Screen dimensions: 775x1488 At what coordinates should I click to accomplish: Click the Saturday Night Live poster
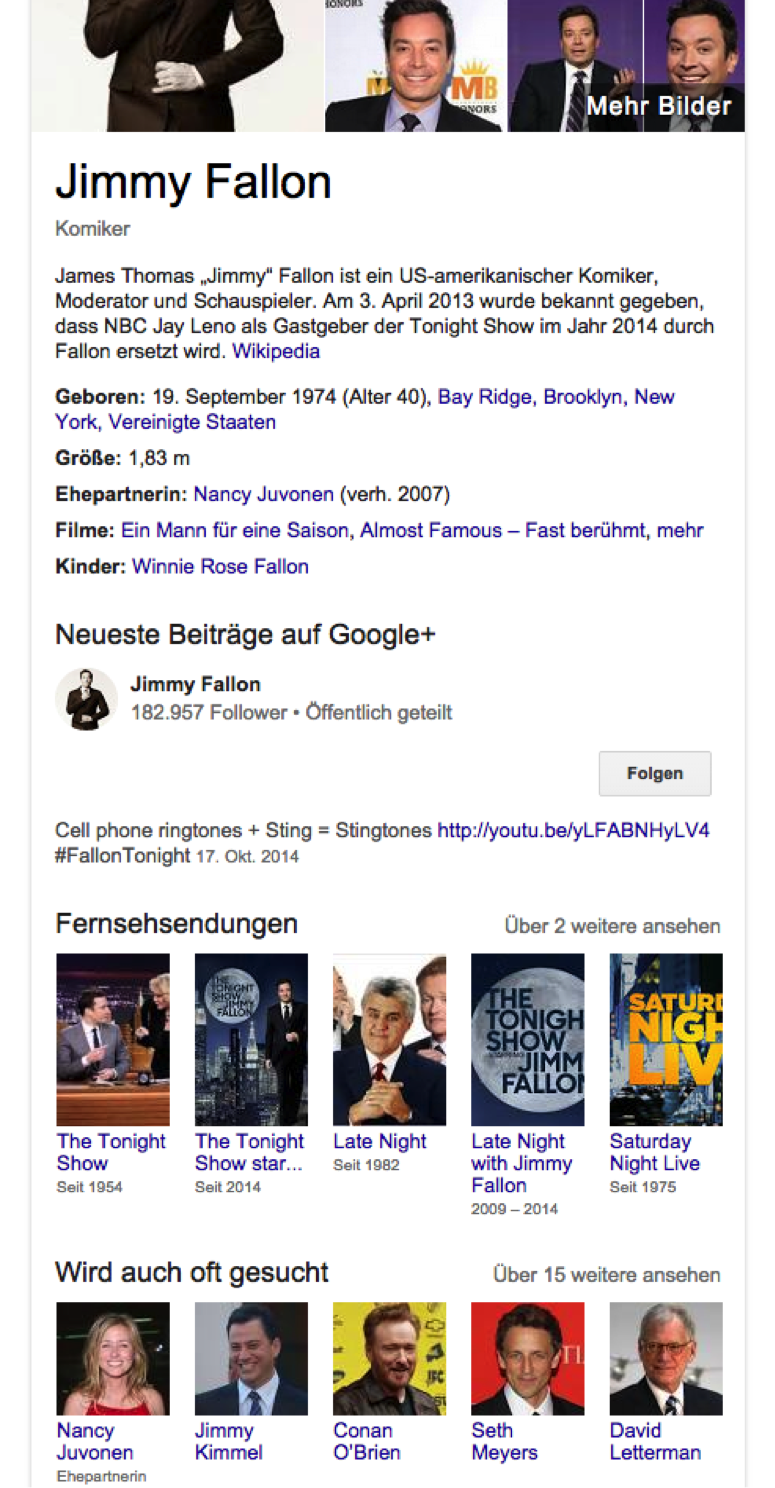(666, 1040)
